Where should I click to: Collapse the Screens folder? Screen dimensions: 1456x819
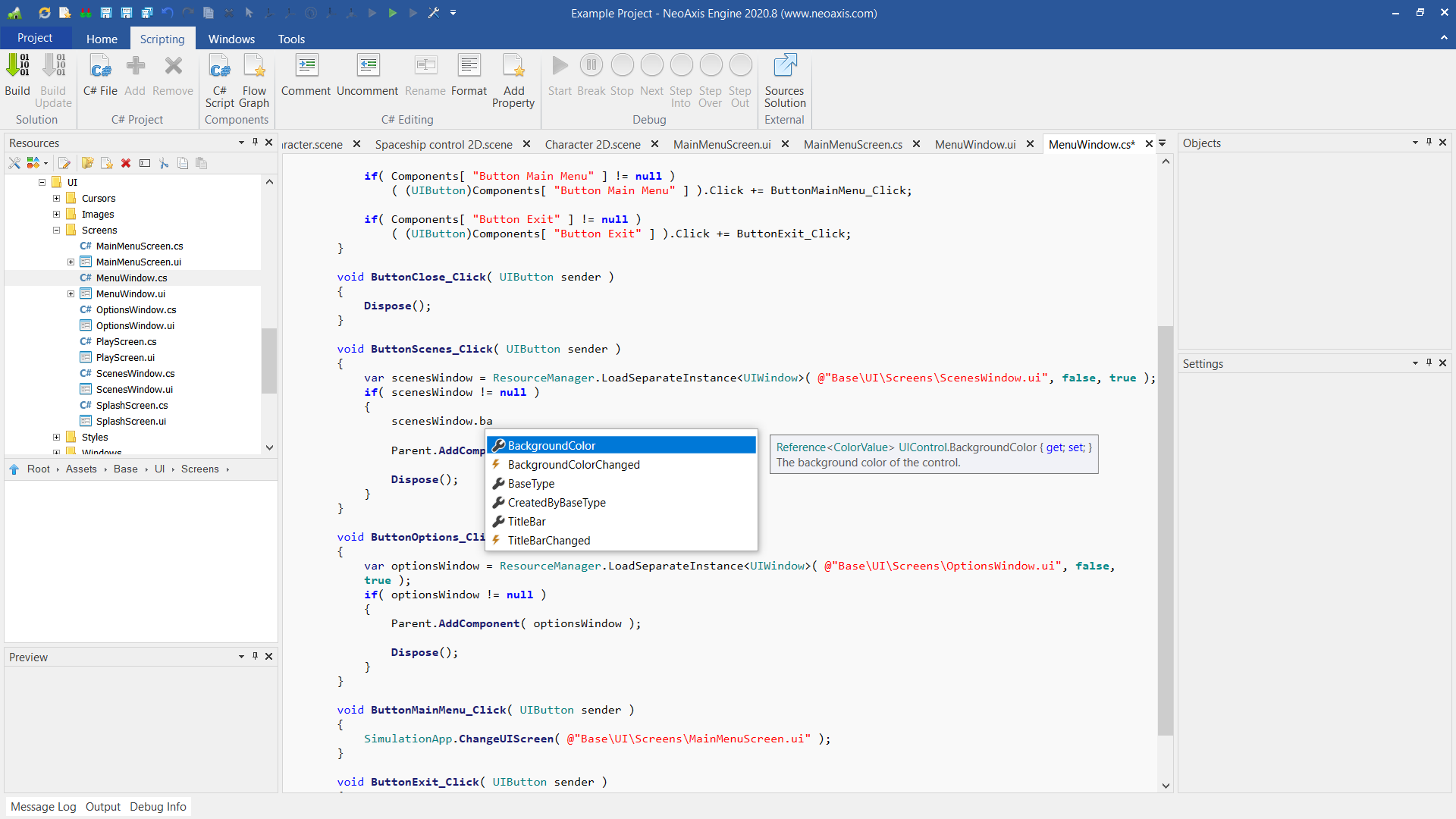(x=57, y=231)
